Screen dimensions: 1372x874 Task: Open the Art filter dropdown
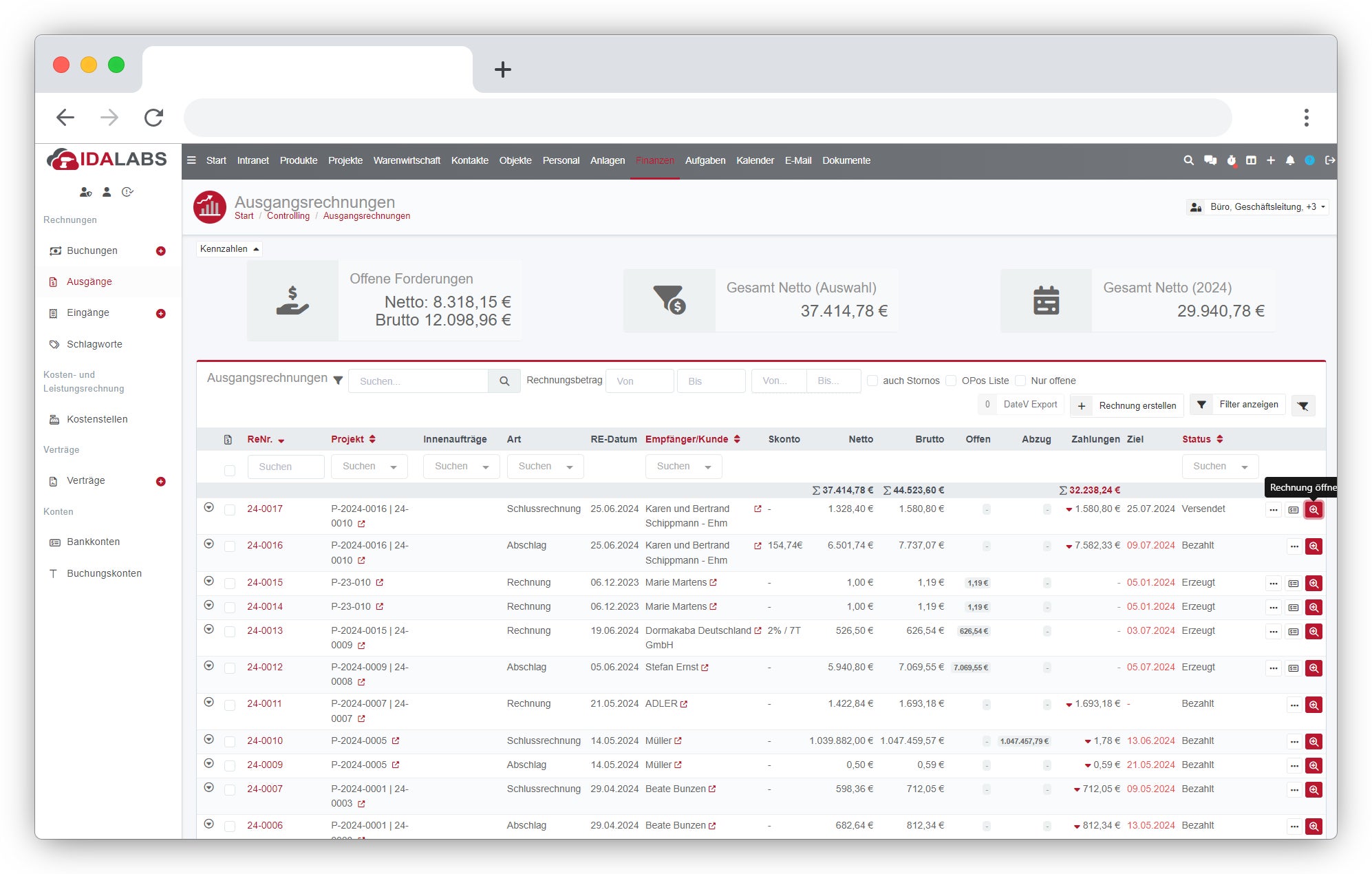545,467
